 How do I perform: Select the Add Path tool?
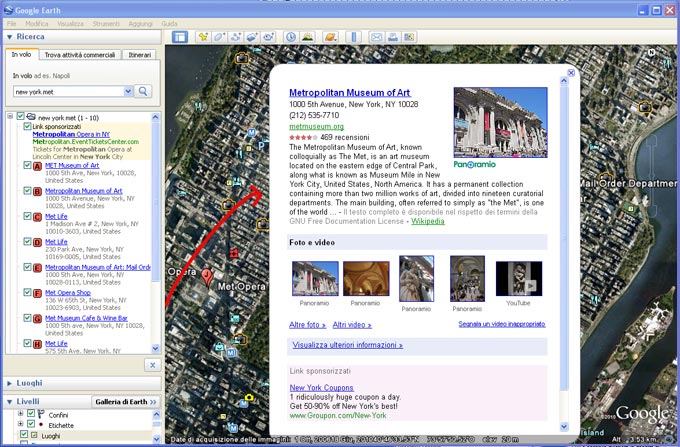click(x=235, y=37)
